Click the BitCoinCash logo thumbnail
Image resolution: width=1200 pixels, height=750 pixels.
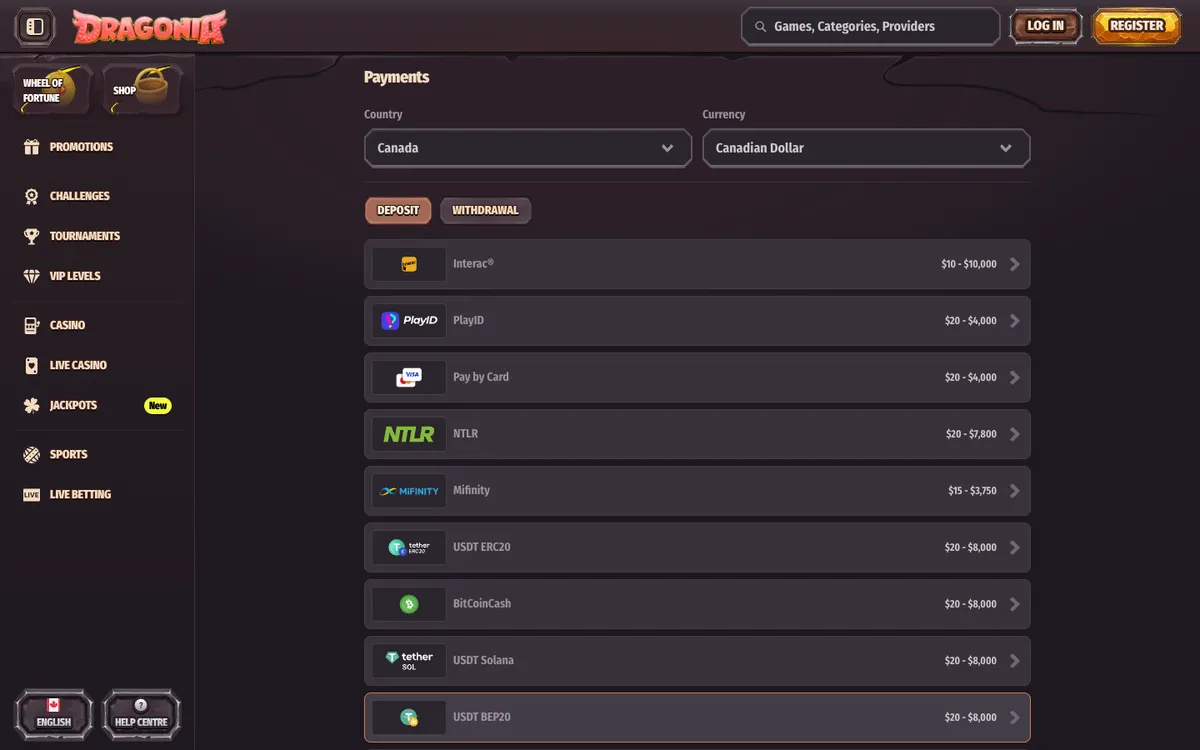tap(409, 604)
